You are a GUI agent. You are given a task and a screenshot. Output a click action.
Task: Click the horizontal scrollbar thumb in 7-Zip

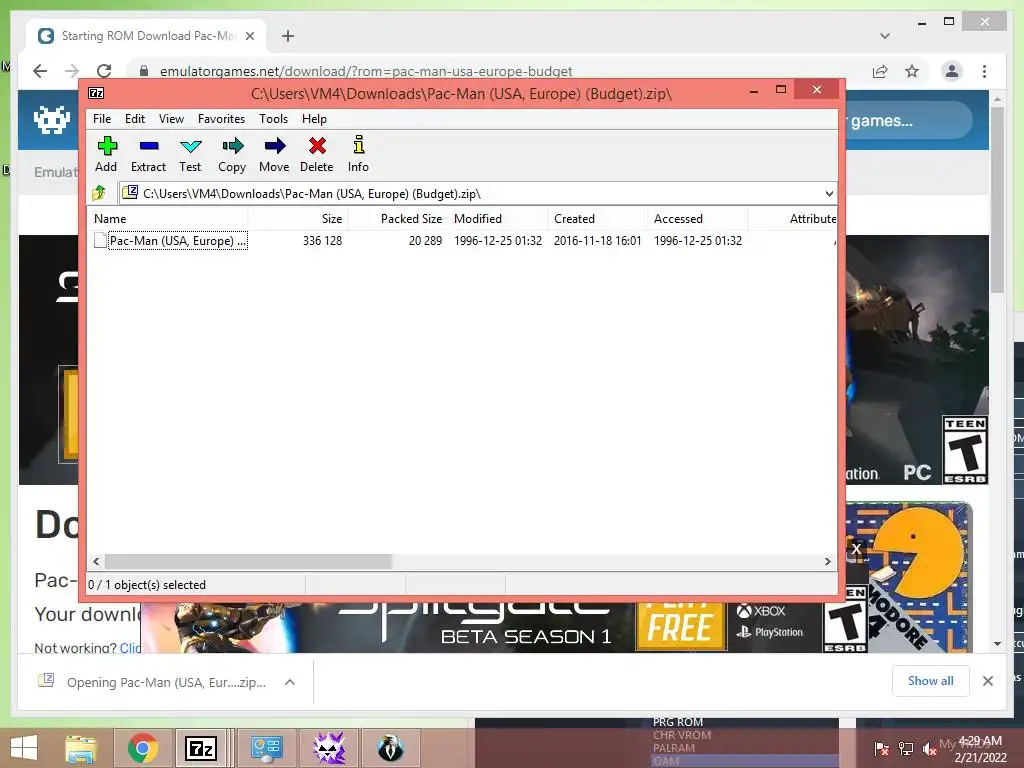(248, 562)
